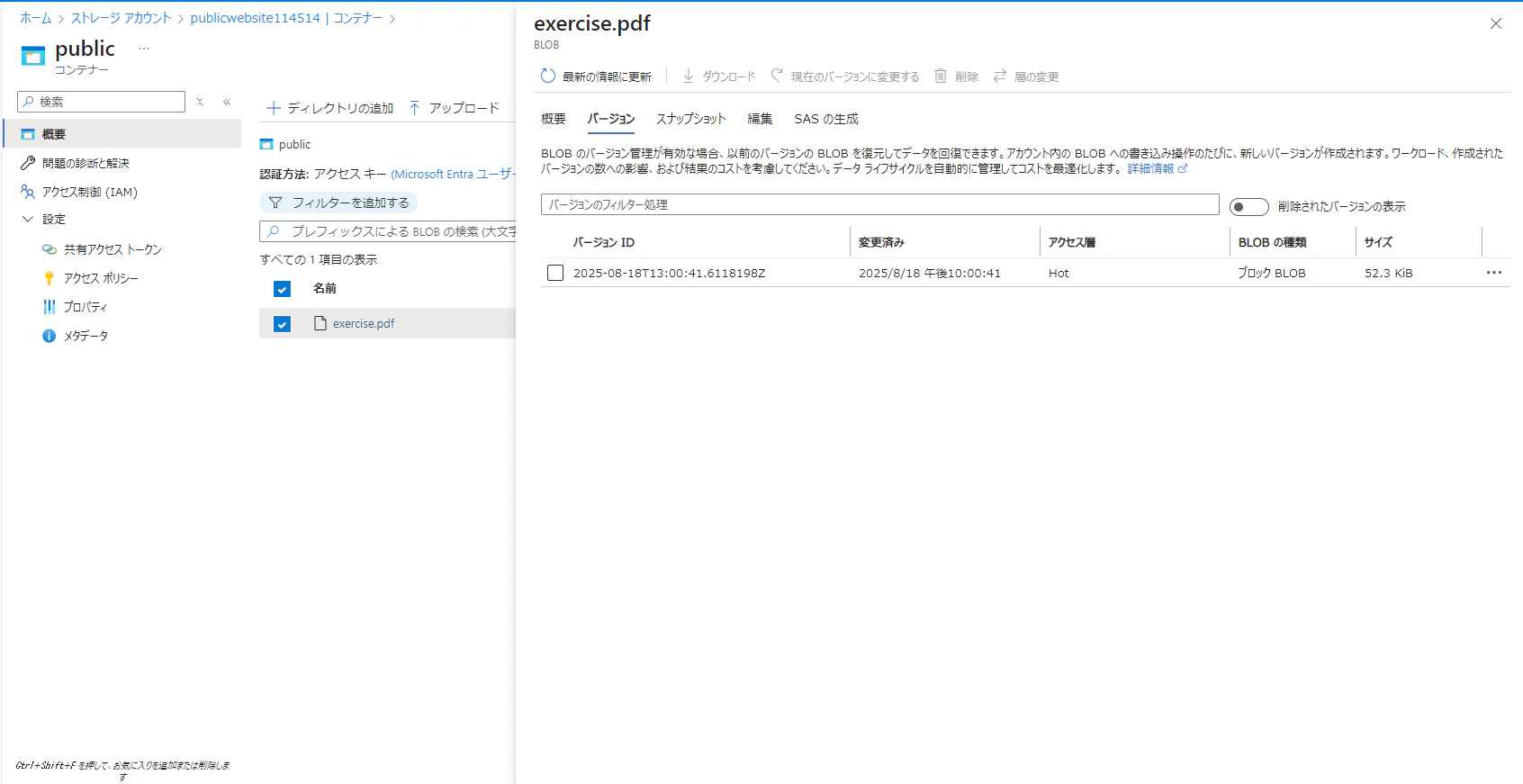Sort by BLOB の種類 column header
This screenshot has width=1523, height=784.
tap(1272, 242)
